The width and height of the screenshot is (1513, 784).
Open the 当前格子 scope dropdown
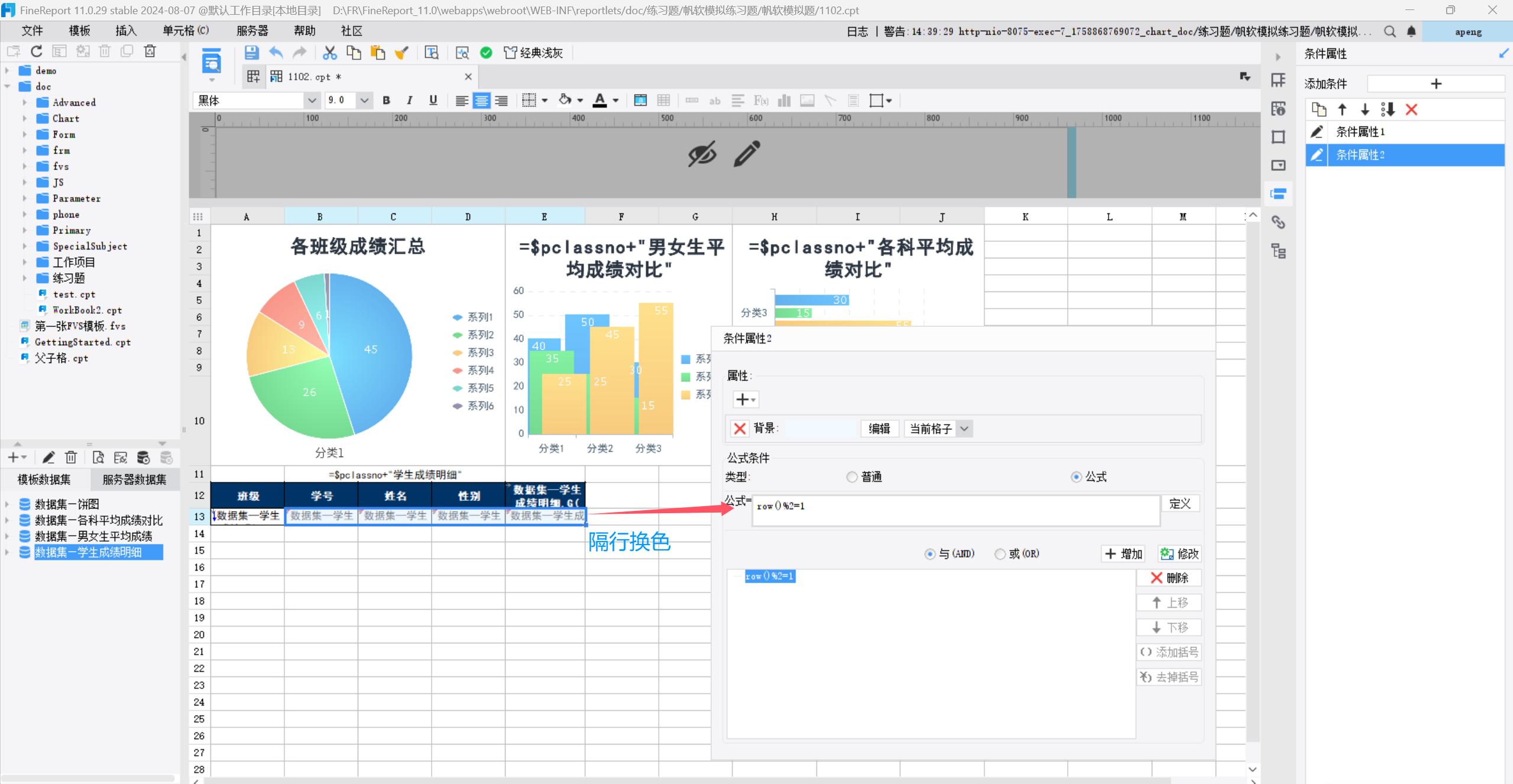click(x=964, y=429)
